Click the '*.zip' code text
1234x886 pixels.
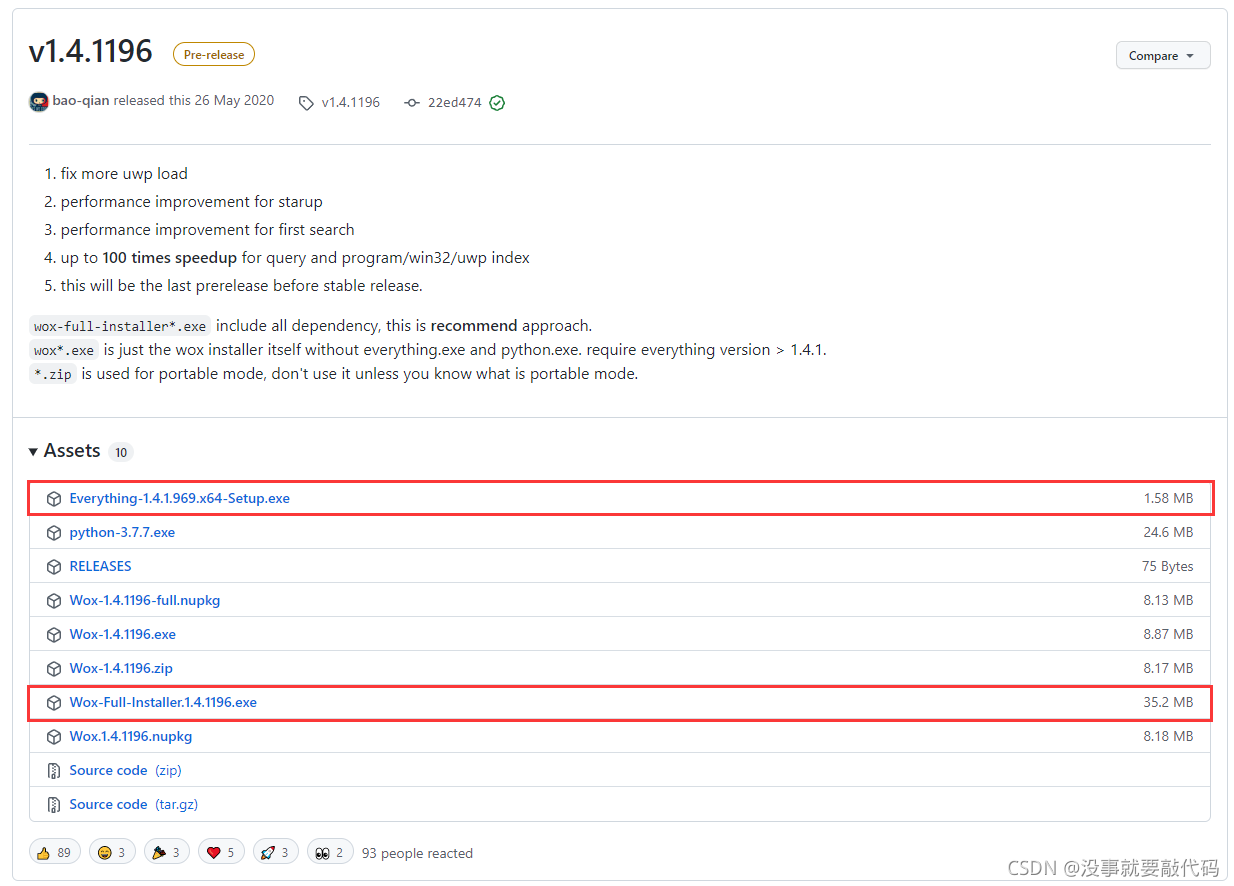coord(53,374)
